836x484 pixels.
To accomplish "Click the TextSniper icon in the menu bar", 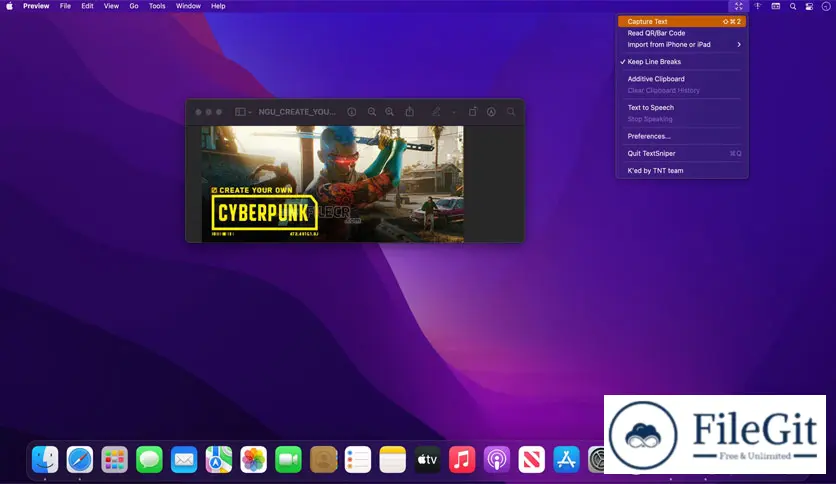I will click(738, 6).
